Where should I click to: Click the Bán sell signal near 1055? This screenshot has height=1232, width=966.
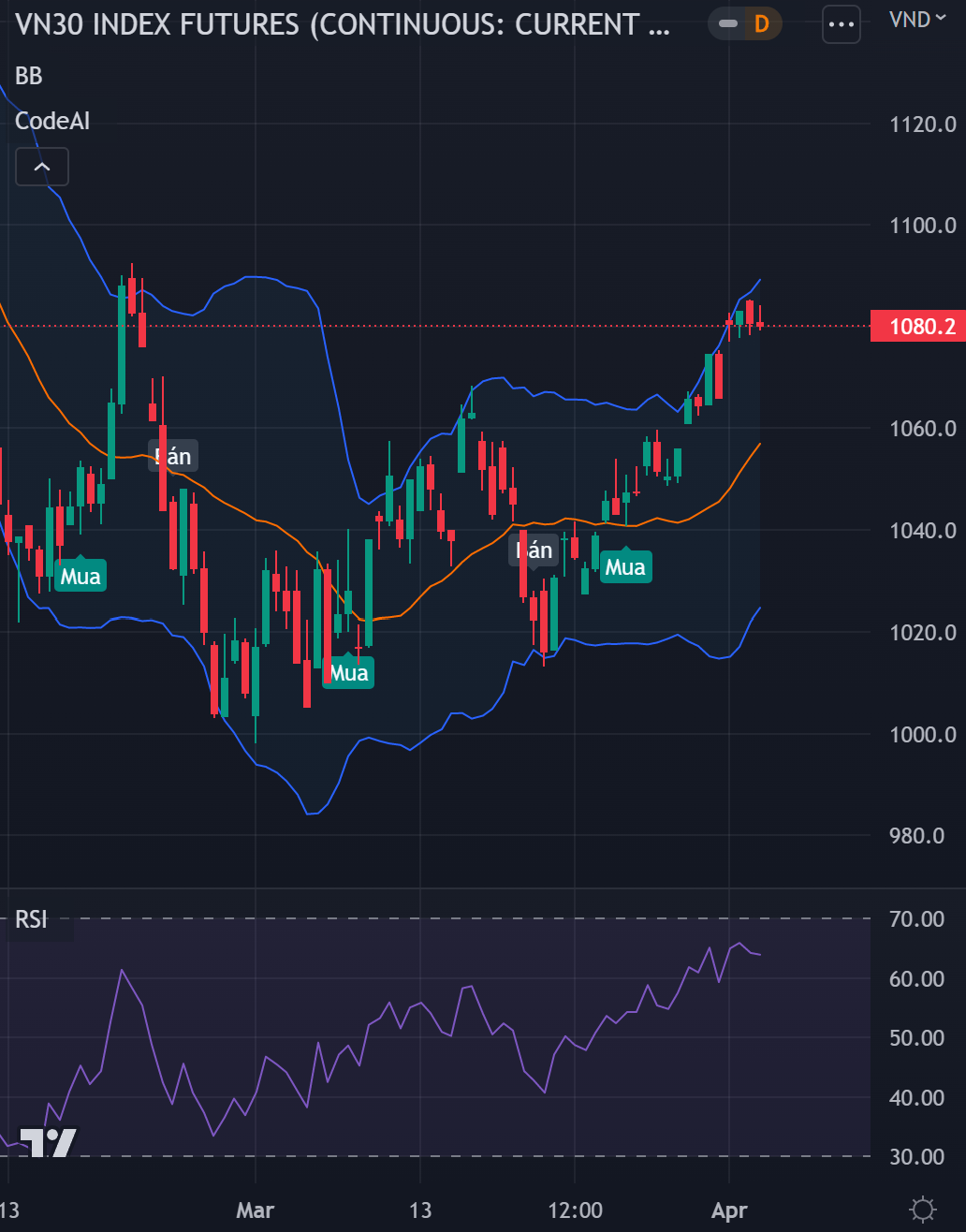(x=172, y=456)
